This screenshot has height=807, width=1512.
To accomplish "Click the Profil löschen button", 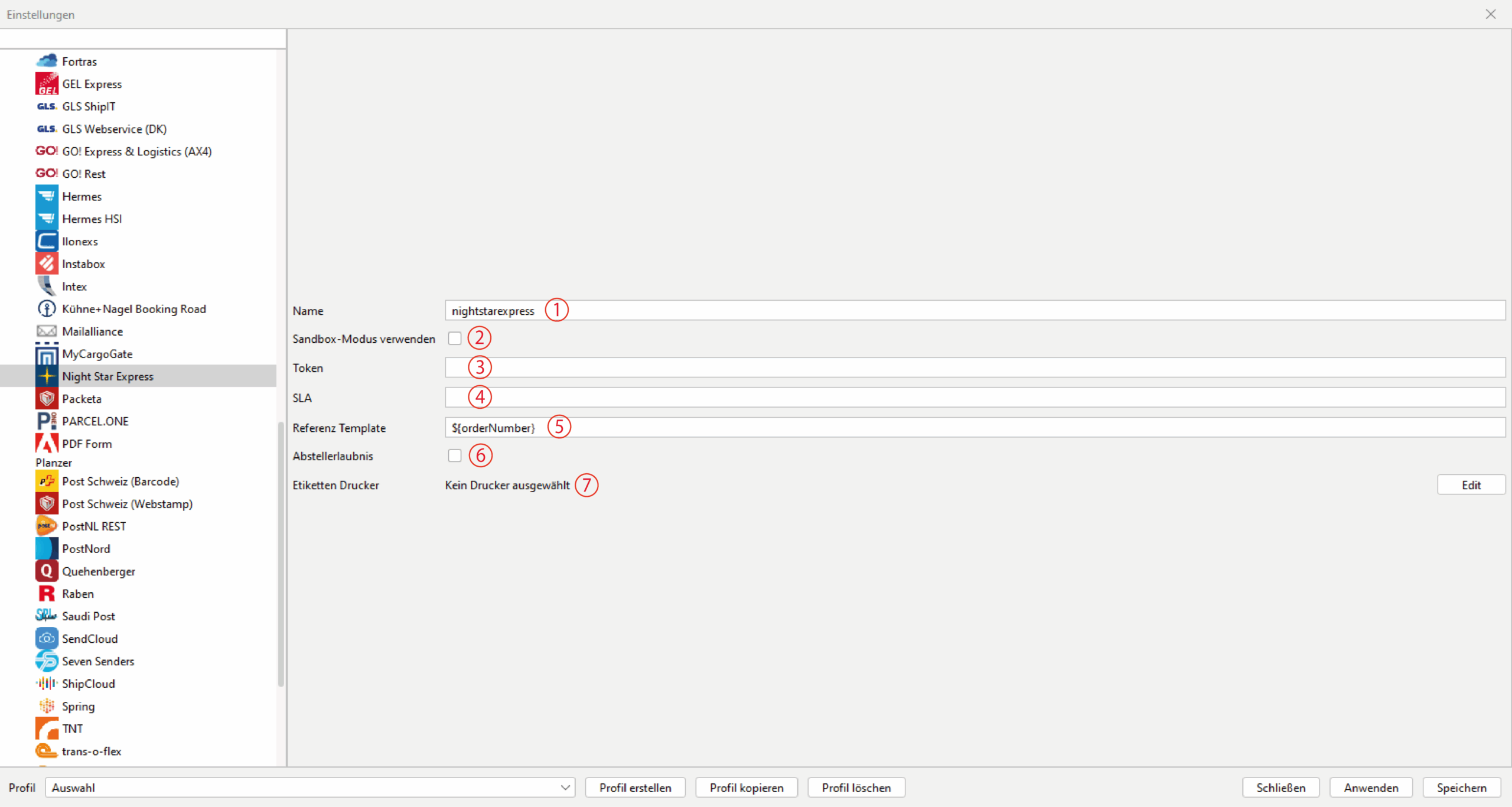I will pyautogui.click(x=856, y=788).
